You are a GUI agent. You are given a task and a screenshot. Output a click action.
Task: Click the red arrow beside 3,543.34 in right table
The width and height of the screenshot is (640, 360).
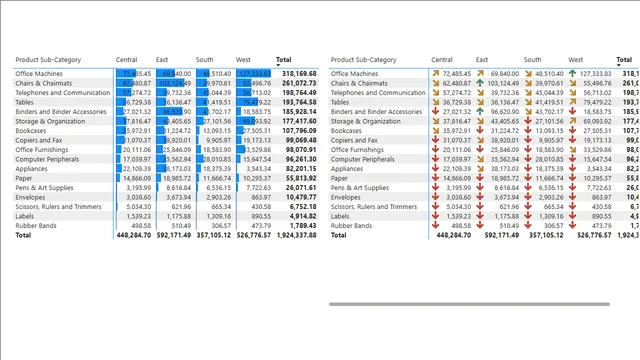[x=573, y=169]
